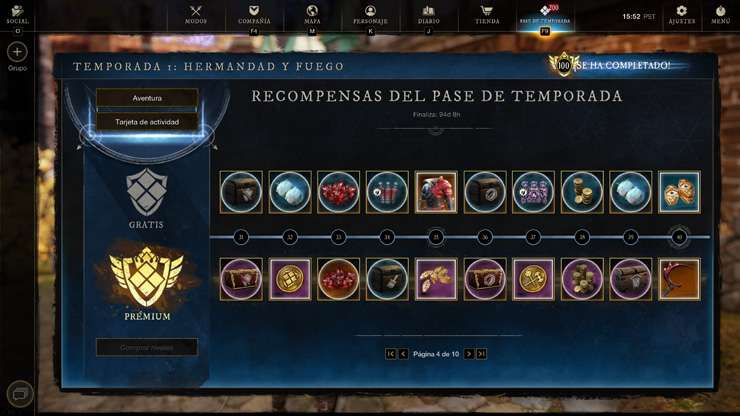Go to previous rewards page arrow
Image resolution: width=740 pixels, height=416 pixels.
click(403, 354)
